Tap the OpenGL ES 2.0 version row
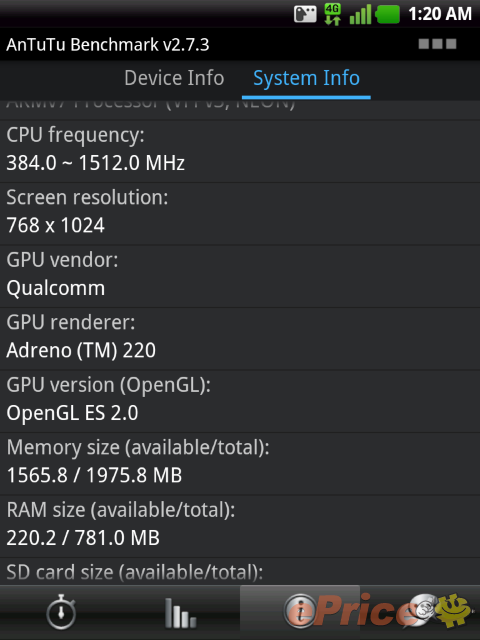 tap(240, 401)
